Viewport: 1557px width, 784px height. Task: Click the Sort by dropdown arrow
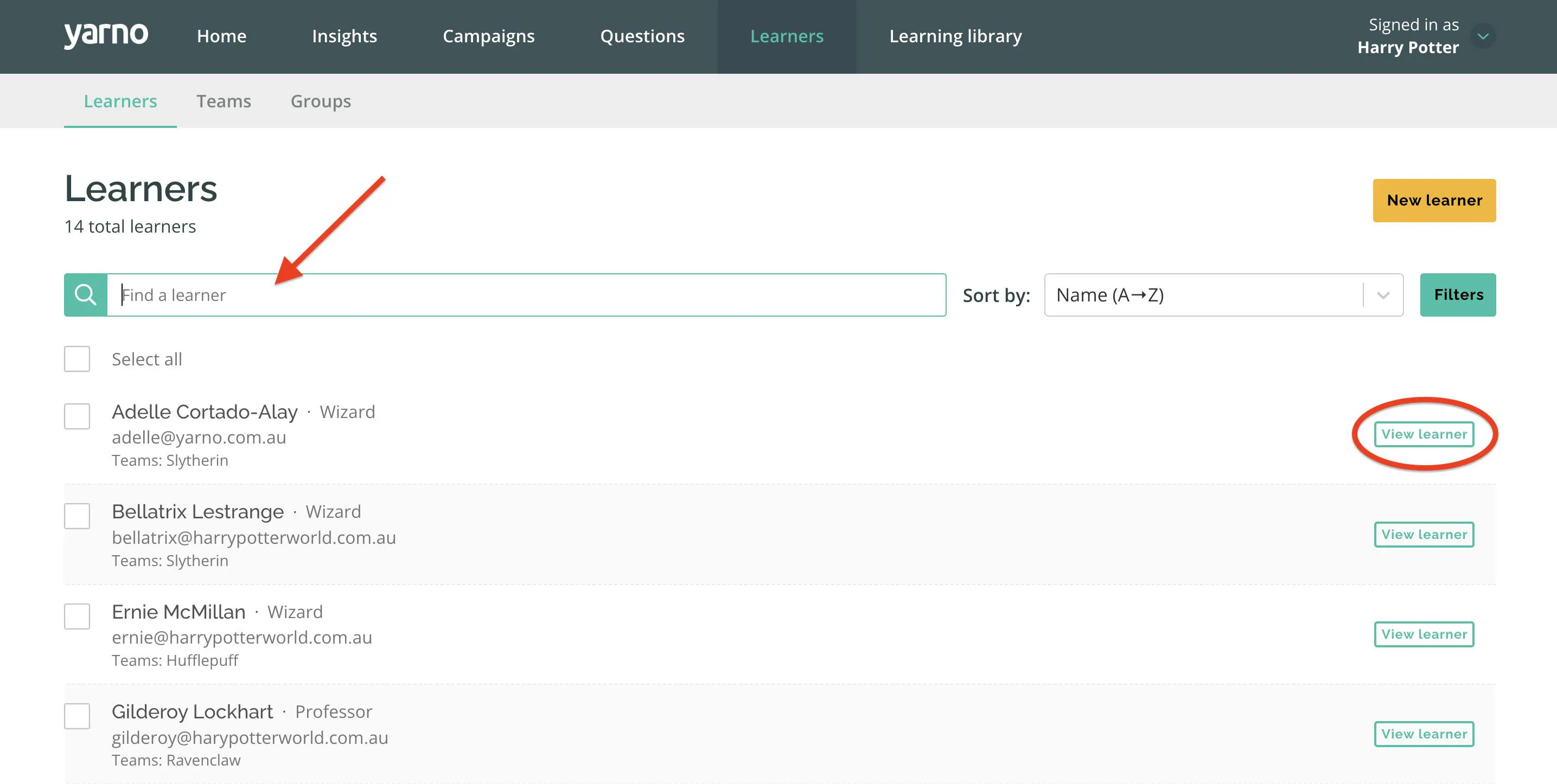point(1383,295)
